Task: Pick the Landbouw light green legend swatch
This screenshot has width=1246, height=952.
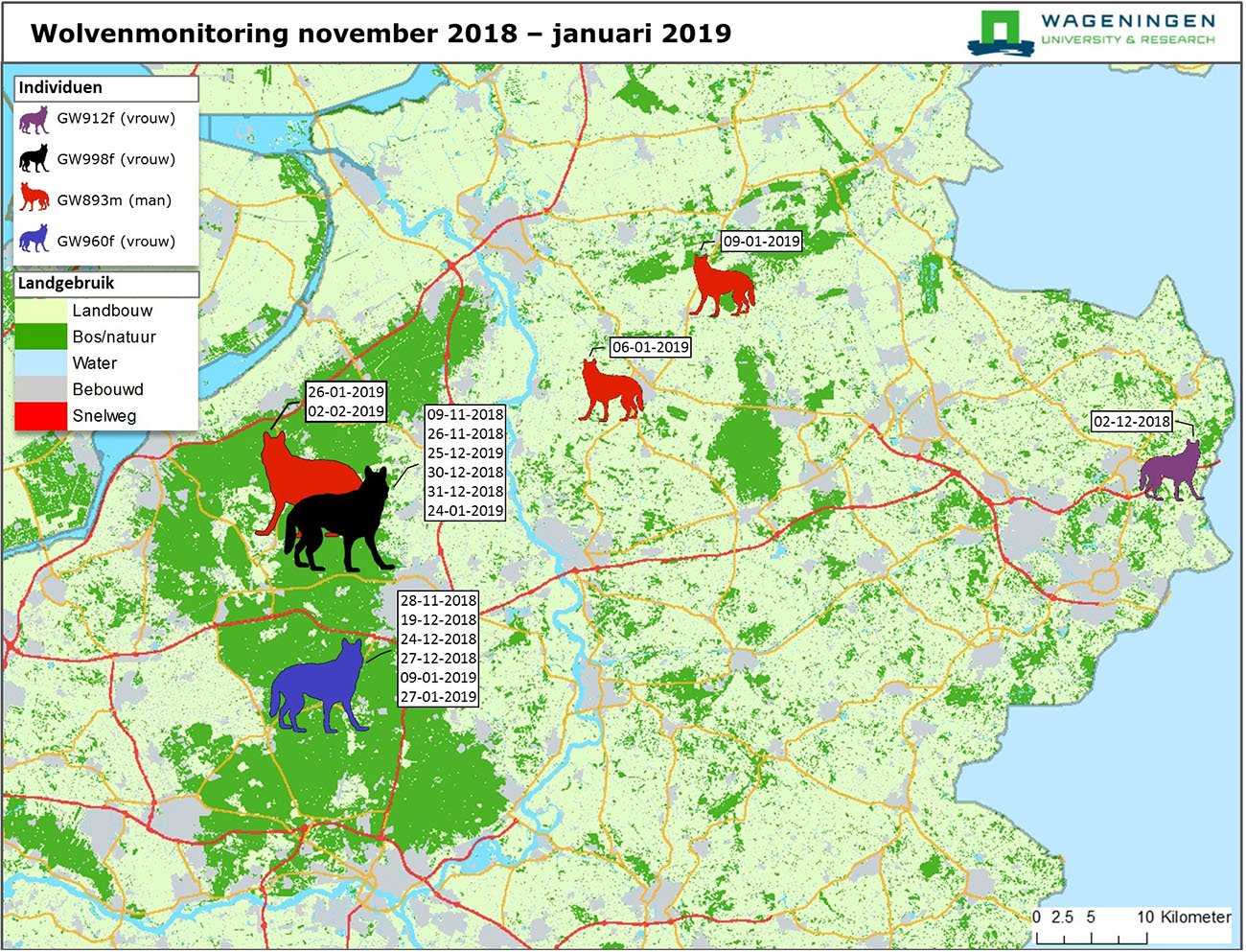Action: 40,311
